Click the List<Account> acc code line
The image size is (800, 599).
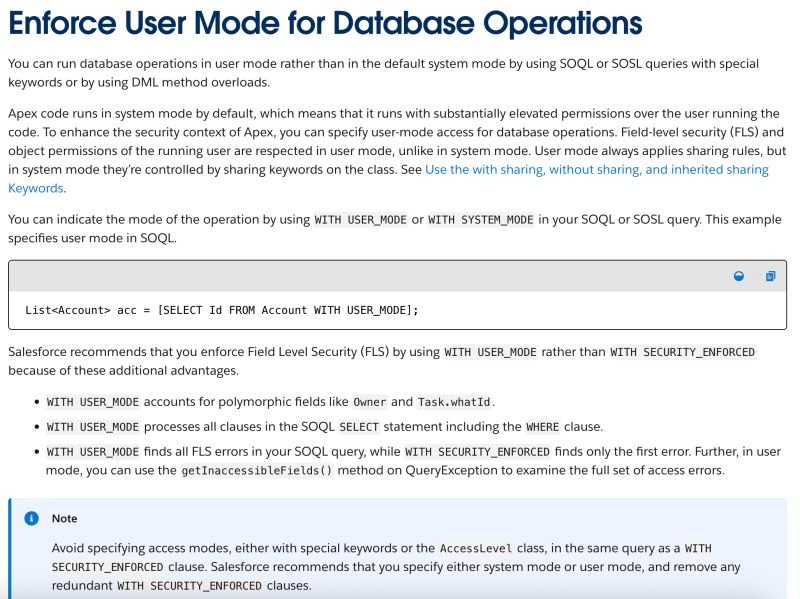pos(221,310)
